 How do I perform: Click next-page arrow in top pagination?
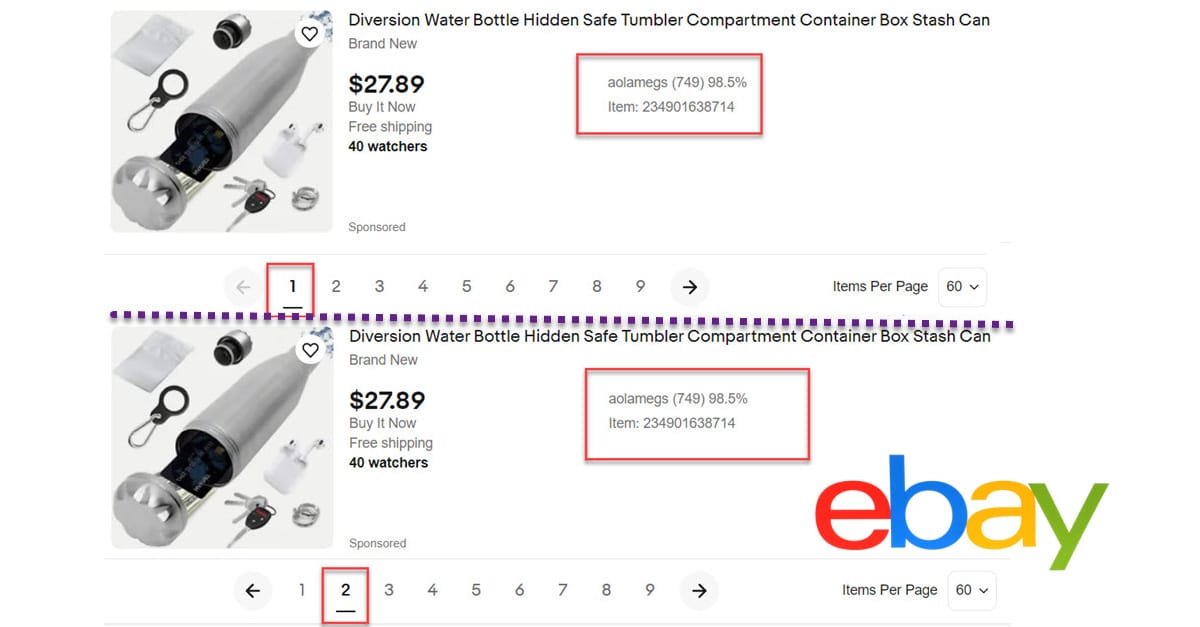[689, 287]
